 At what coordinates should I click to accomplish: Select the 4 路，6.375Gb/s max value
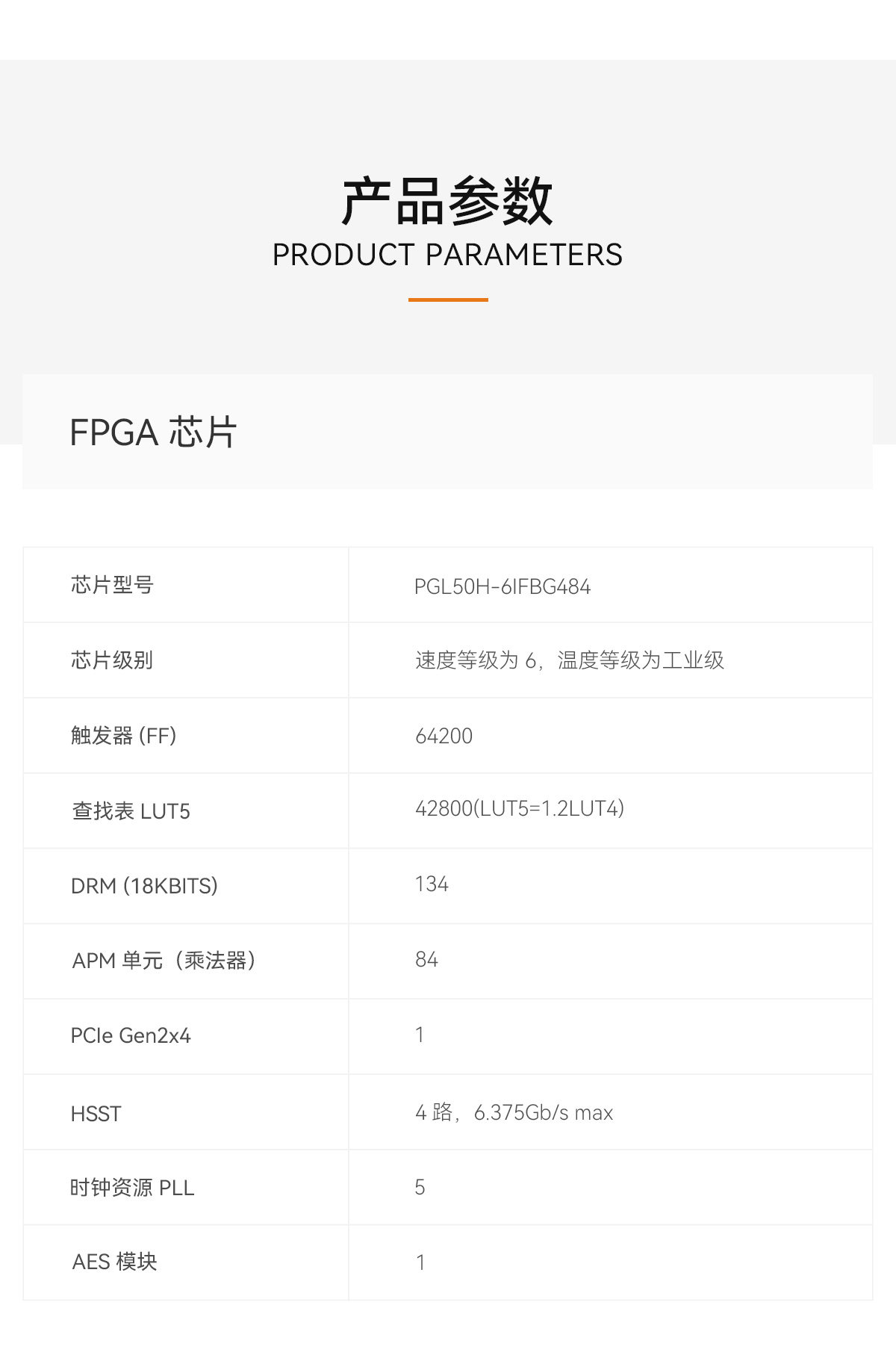(514, 1112)
